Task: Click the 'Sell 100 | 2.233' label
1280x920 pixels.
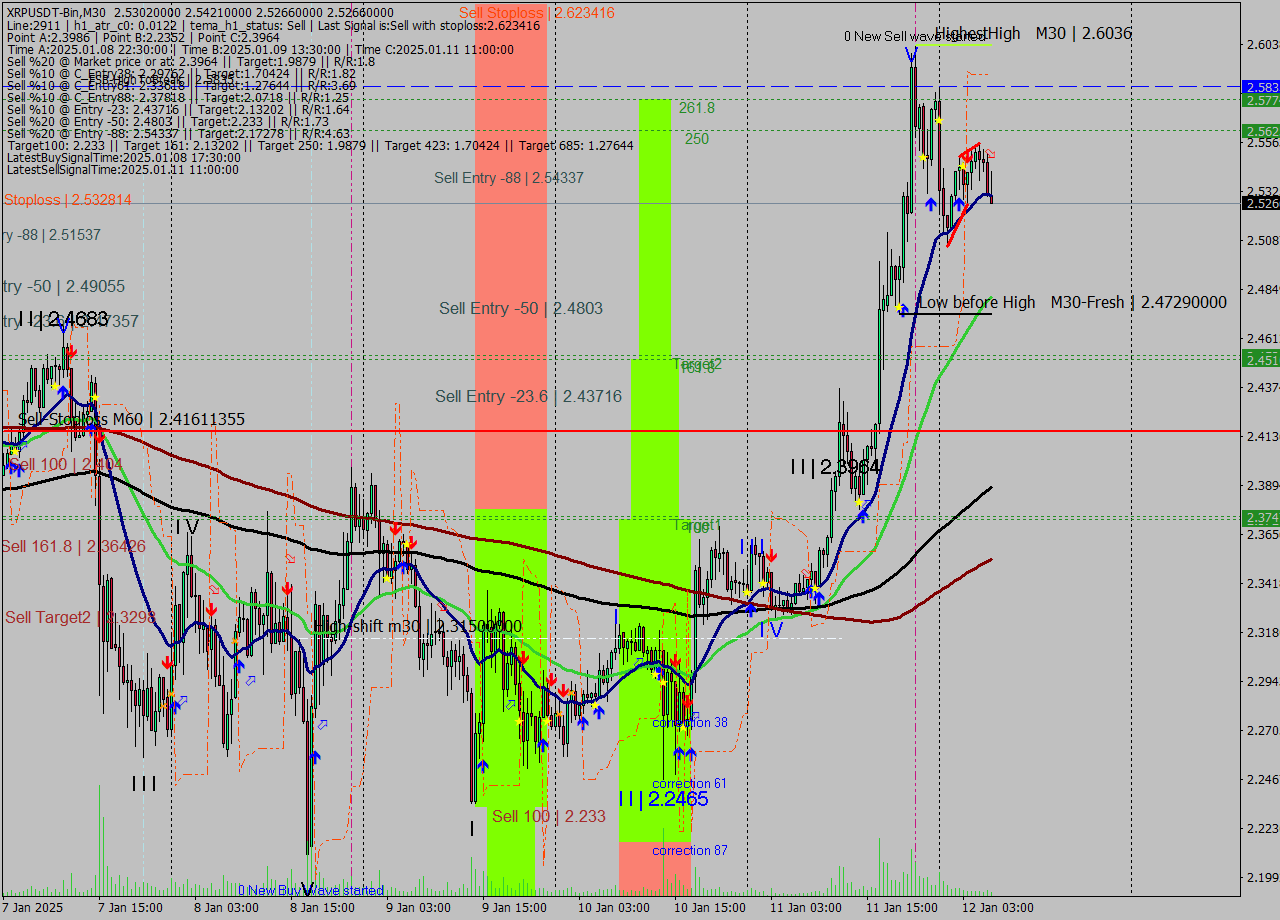Action: coord(549,816)
